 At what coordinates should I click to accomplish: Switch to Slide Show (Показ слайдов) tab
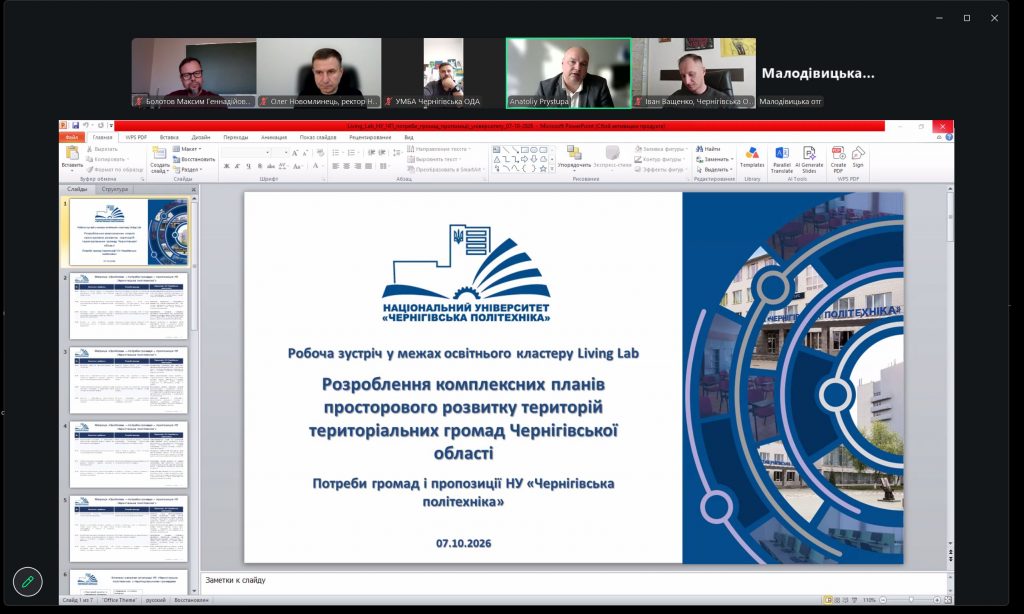coord(318,137)
